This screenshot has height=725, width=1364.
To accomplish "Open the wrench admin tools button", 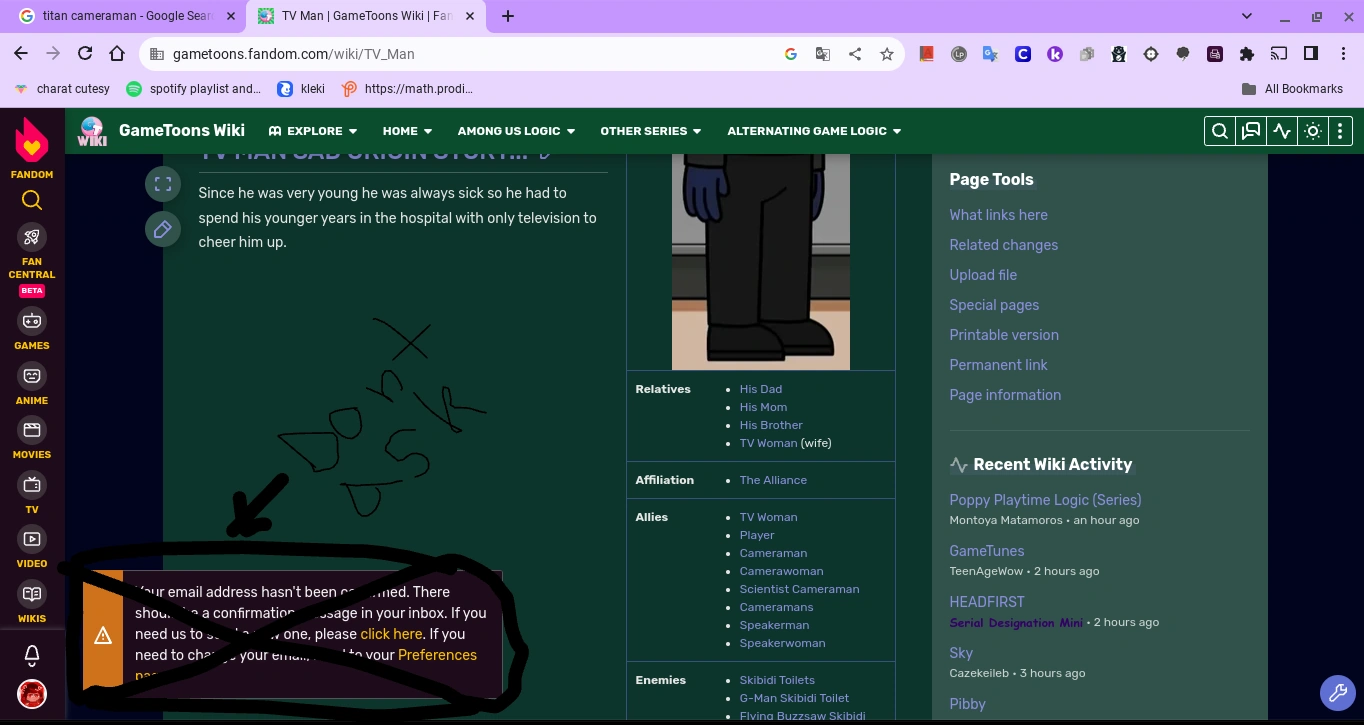I will point(1336,692).
